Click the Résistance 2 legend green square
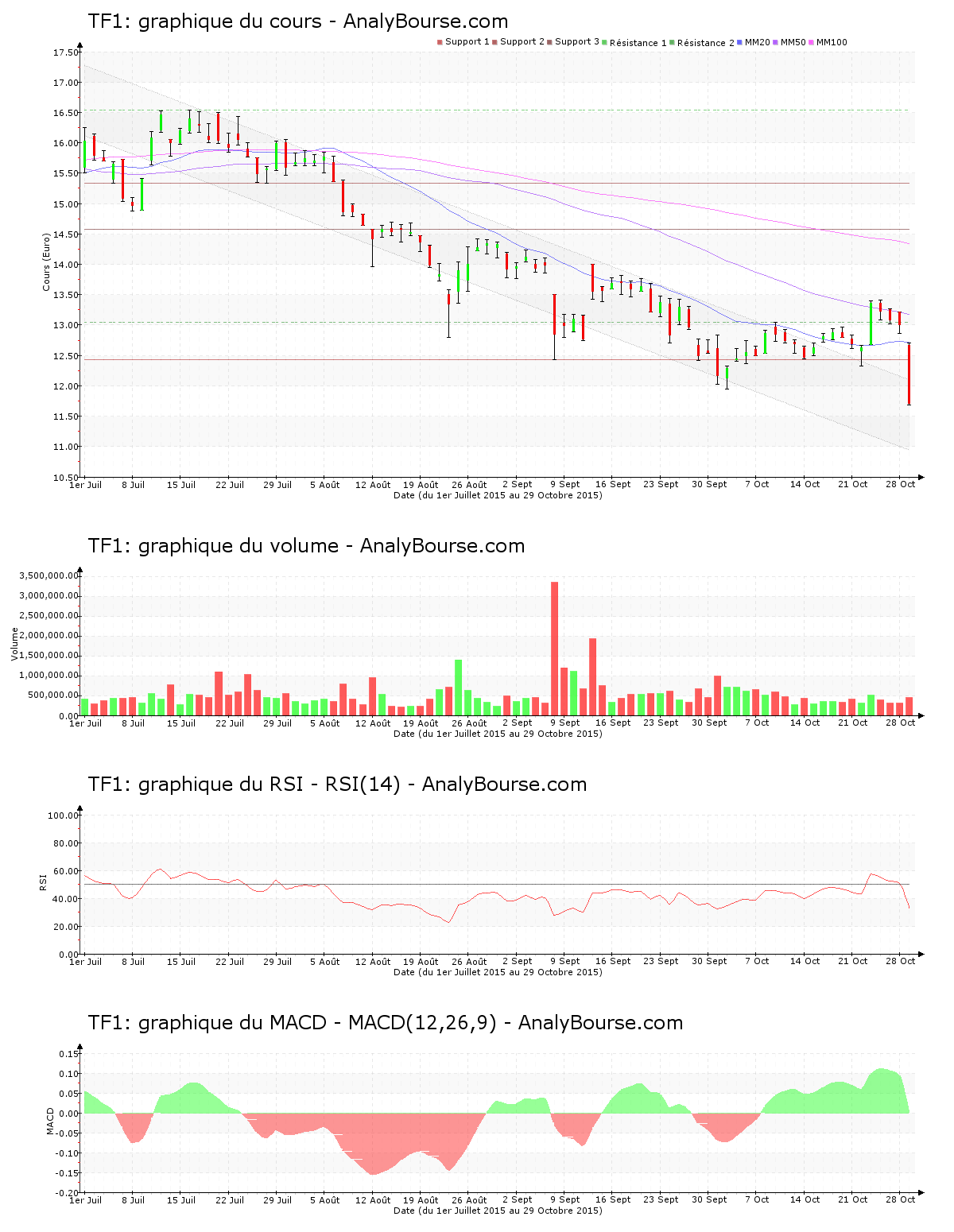The width and height of the screenshot is (954, 1232). click(x=672, y=42)
